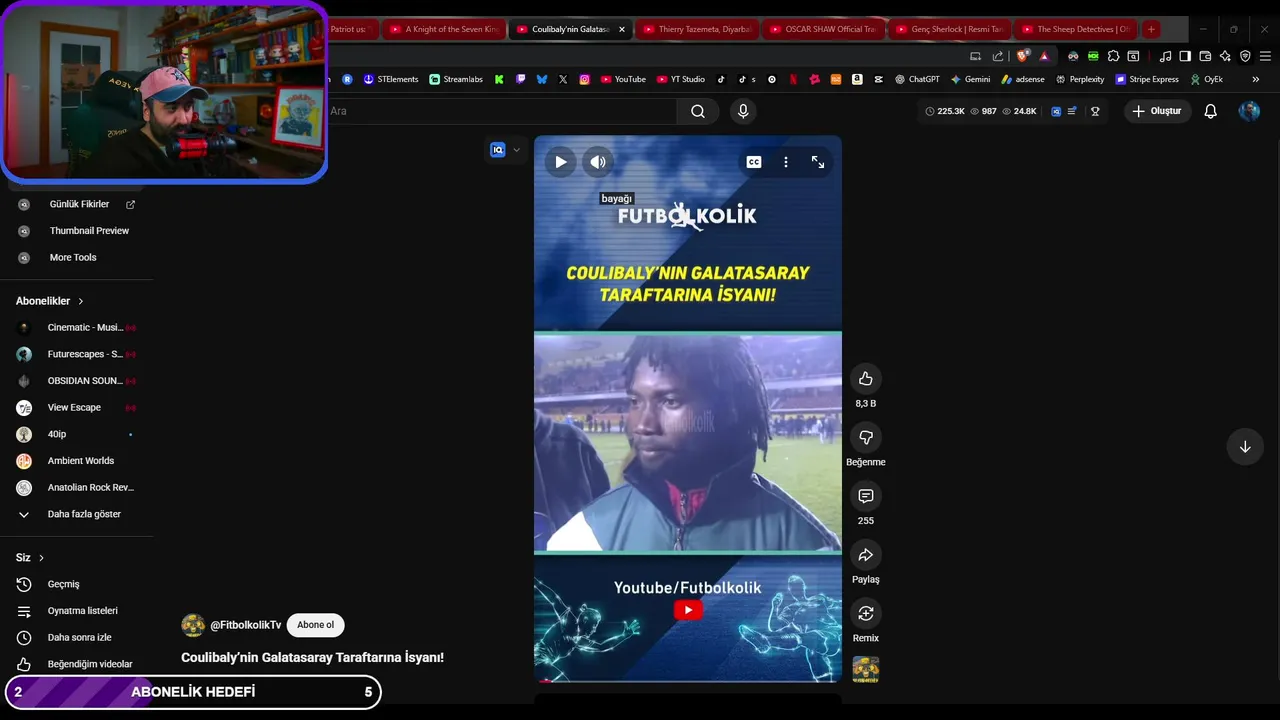Open the notifications bell
Image resolution: width=1280 pixels, height=720 pixels.
1211,111
